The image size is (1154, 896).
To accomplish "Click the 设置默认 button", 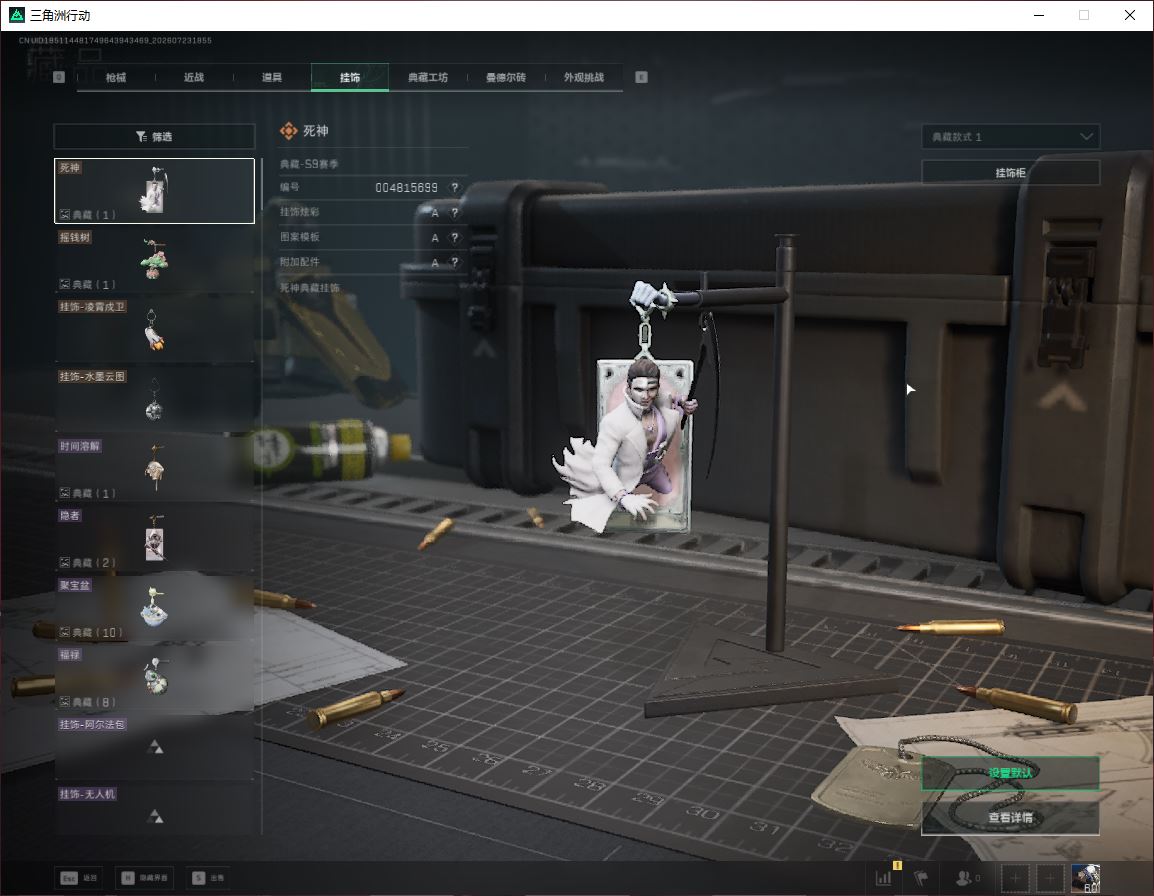I will coord(1010,773).
